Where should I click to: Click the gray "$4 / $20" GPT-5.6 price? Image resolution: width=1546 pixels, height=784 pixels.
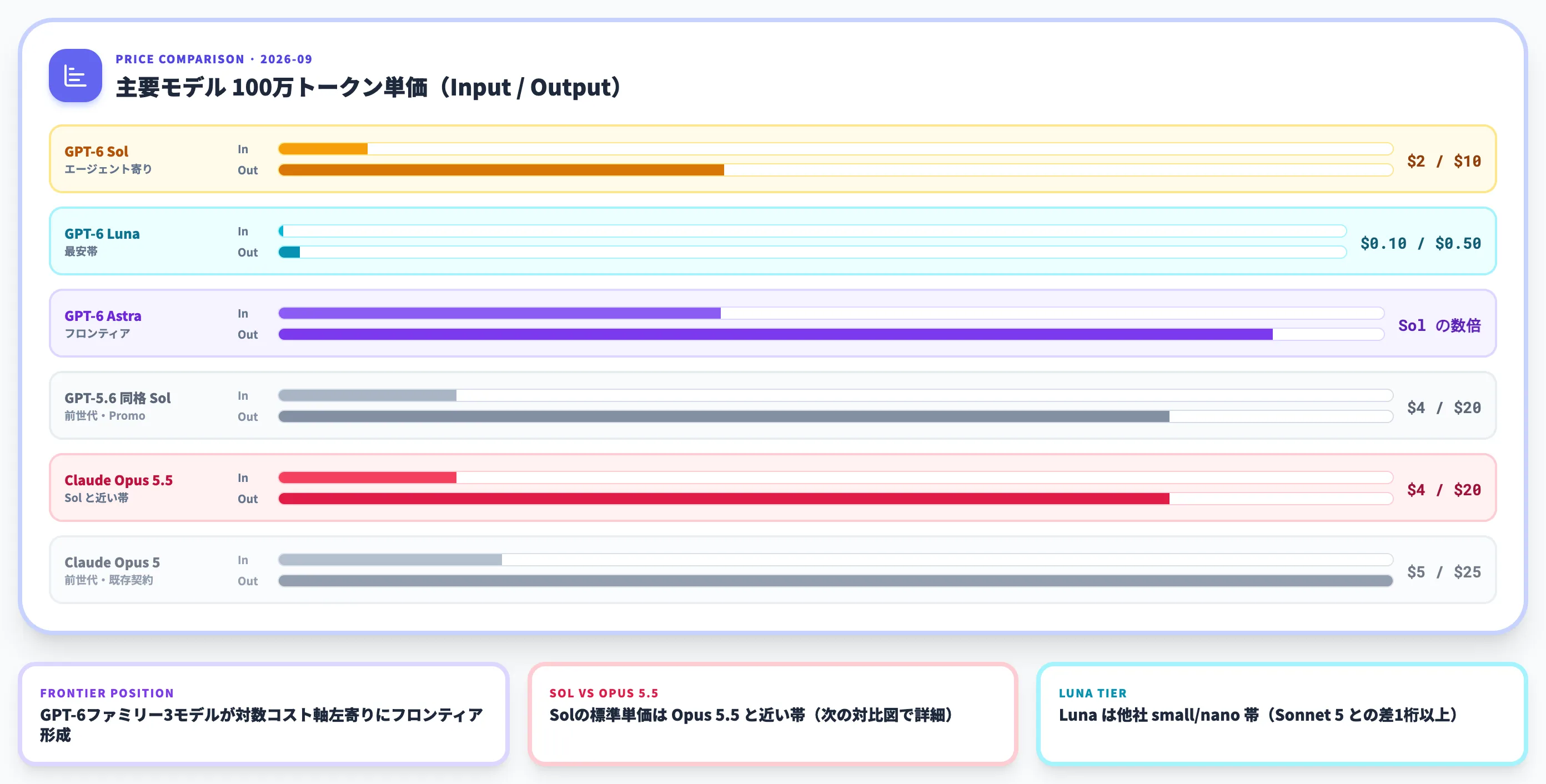click(1444, 408)
